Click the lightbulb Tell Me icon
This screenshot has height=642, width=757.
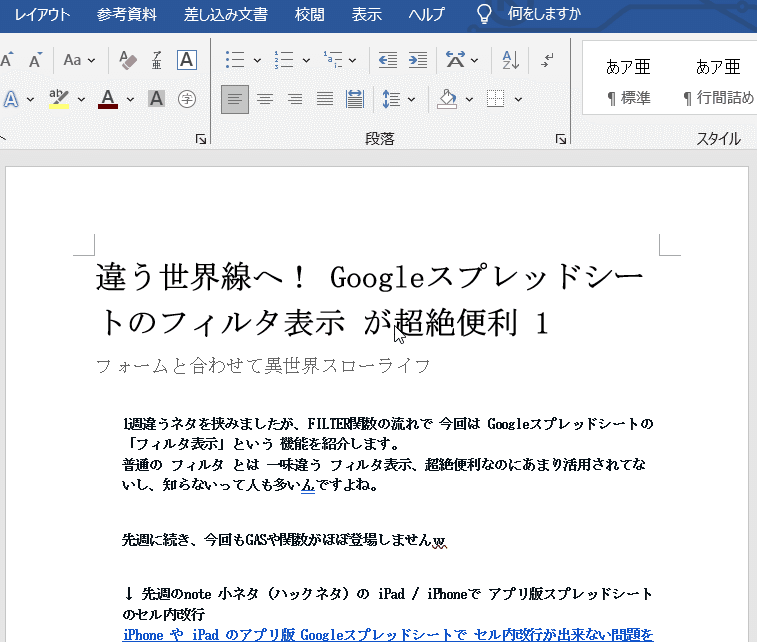coord(484,14)
